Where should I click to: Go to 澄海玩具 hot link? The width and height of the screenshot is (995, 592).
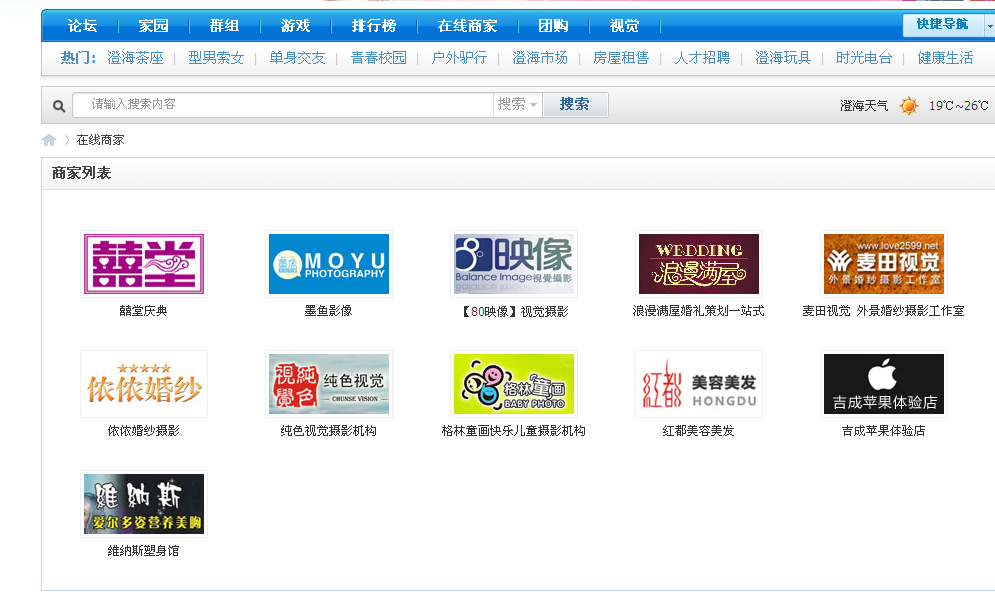pyautogui.click(x=783, y=58)
